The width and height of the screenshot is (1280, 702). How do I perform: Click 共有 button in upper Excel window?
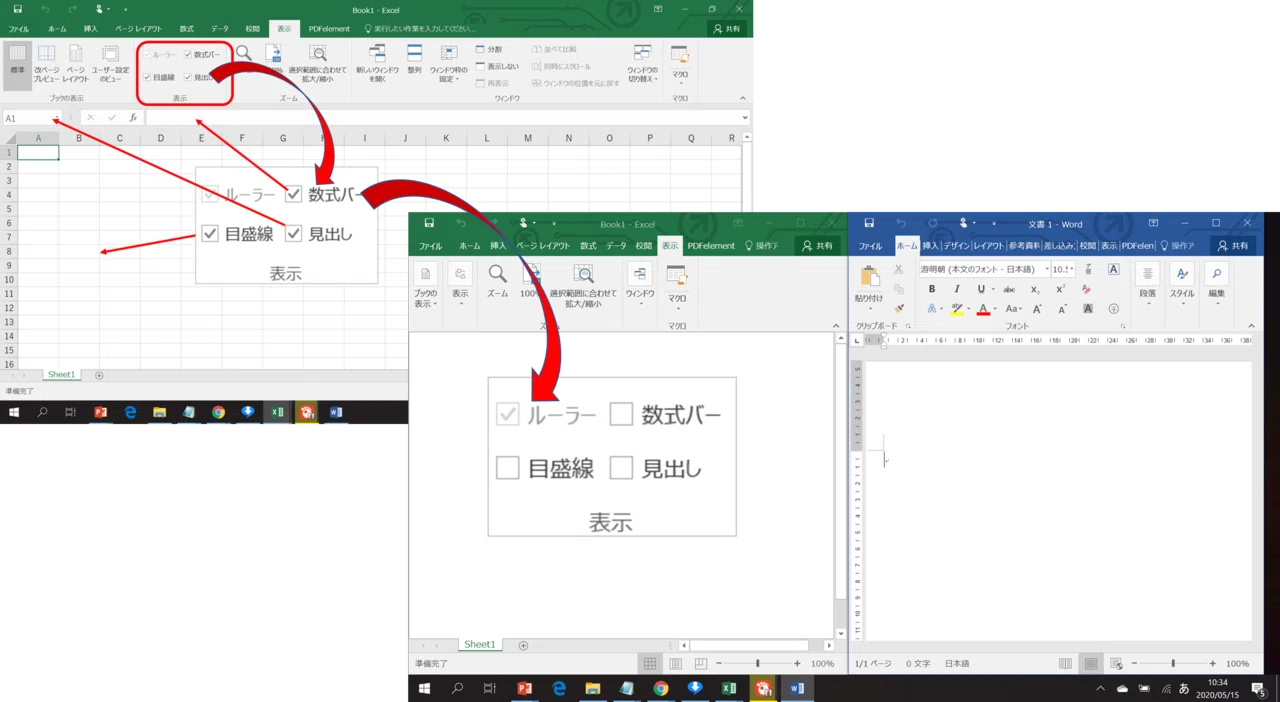click(x=726, y=29)
